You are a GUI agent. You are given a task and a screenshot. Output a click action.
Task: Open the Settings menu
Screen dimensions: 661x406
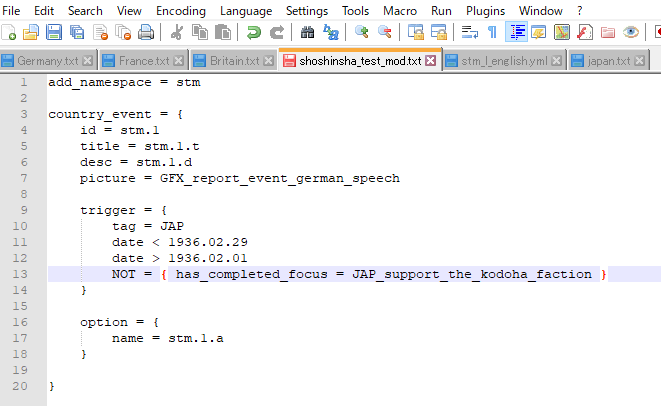tap(306, 11)
